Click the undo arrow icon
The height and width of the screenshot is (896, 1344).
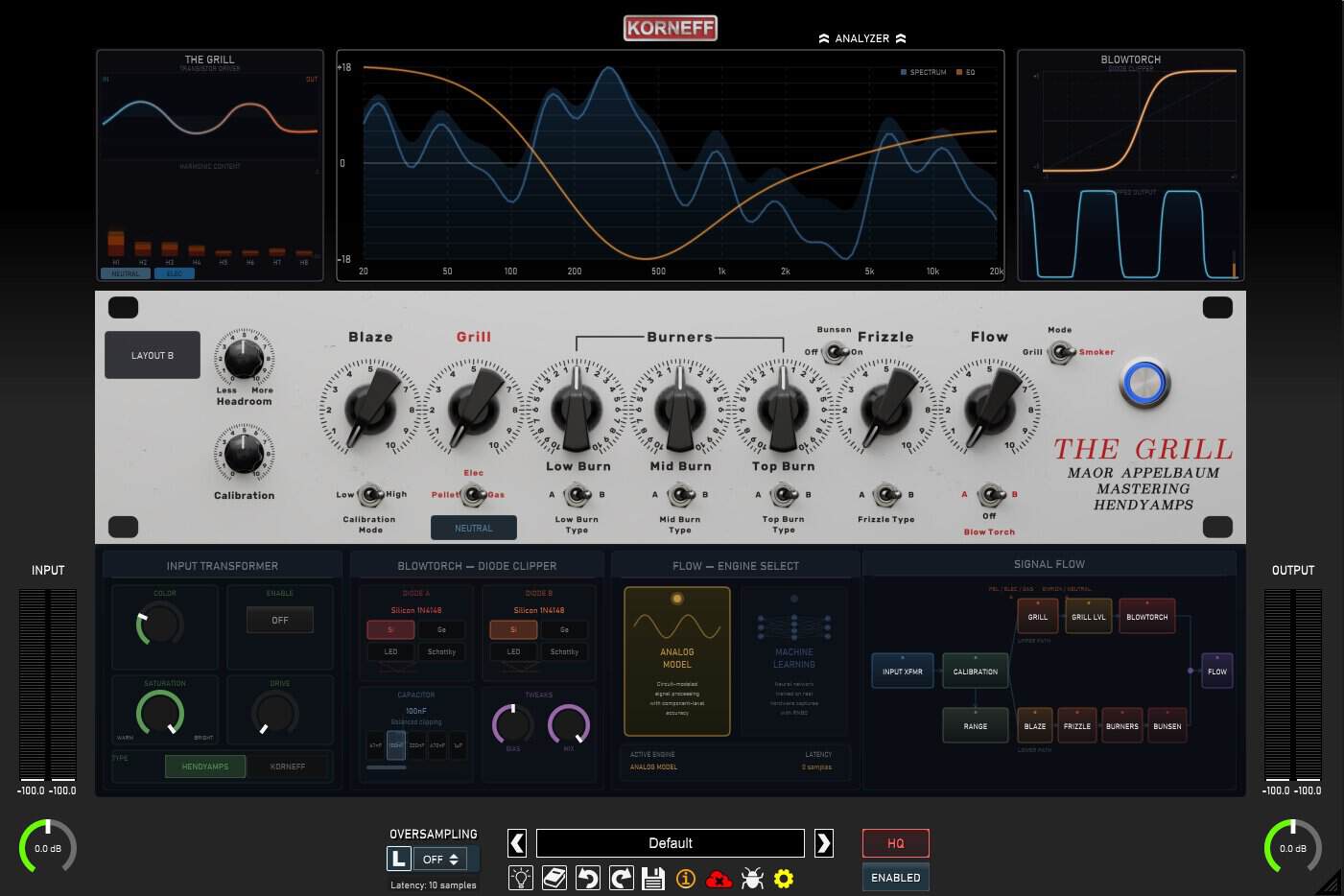pos(588,878)
